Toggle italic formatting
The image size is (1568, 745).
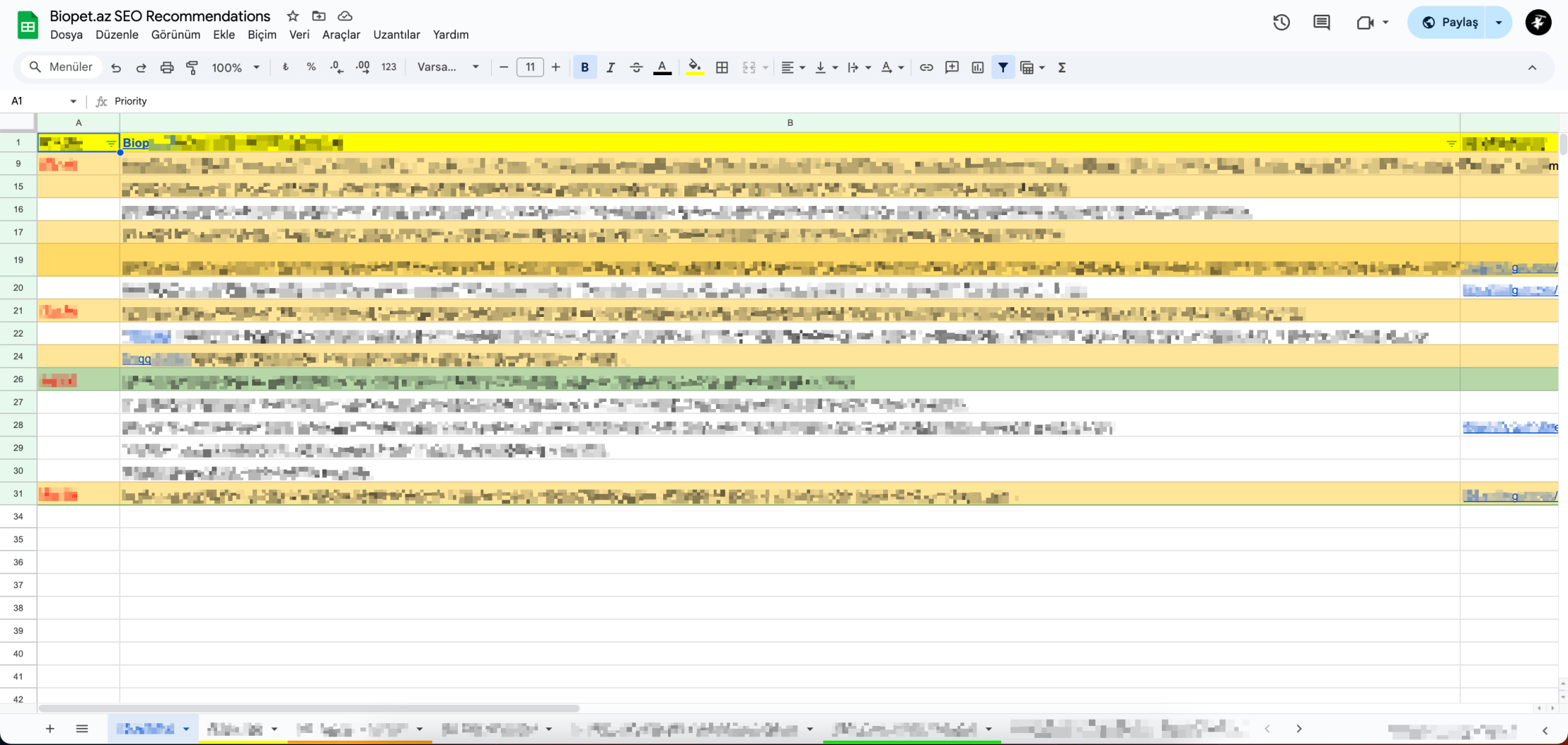point(610,67)
